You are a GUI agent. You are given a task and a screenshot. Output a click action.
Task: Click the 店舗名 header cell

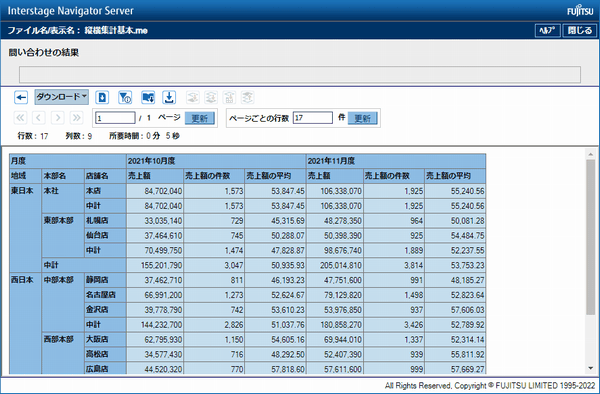click(x=105, y=176)
